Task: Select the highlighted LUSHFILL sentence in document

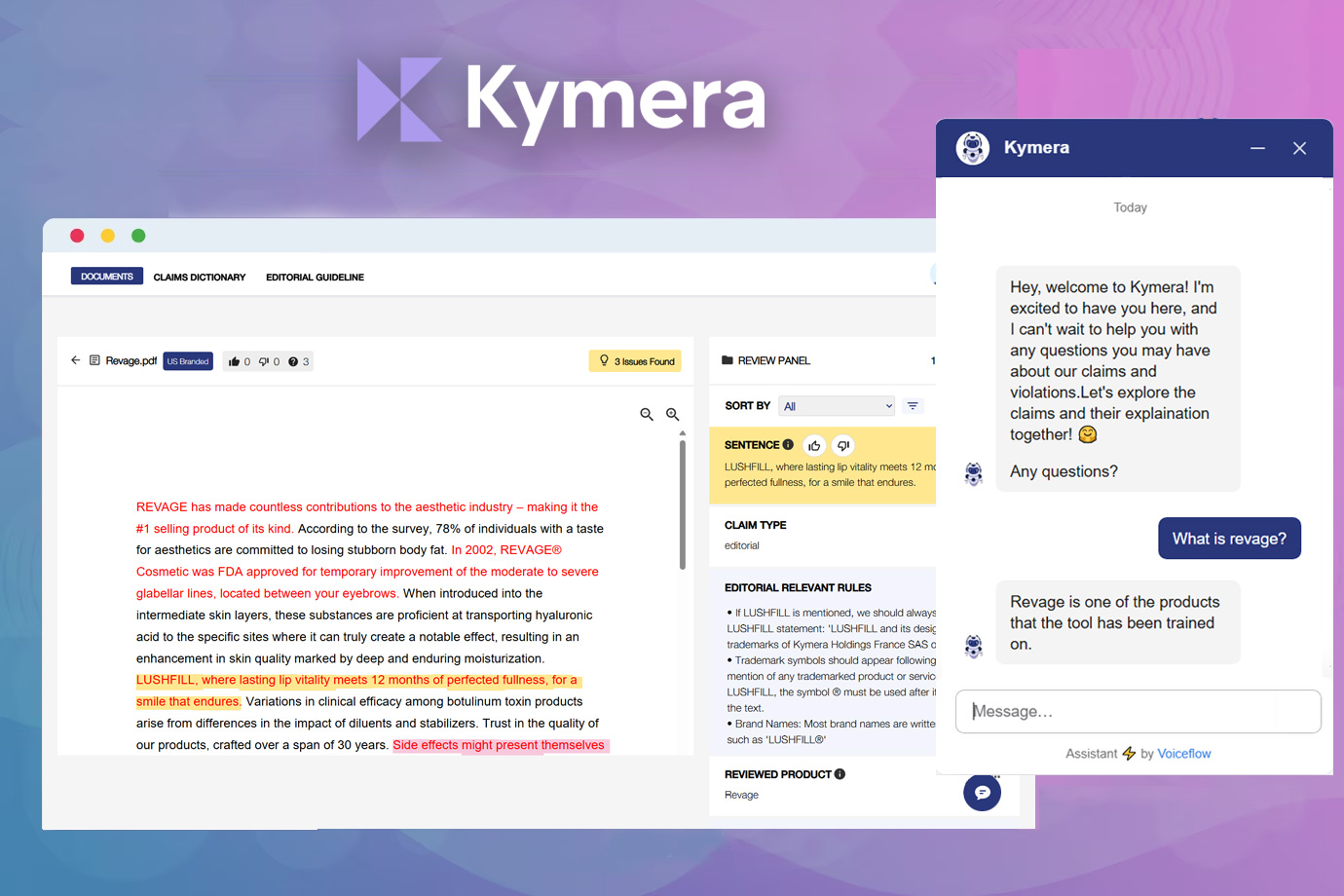Action: point(358,691)
